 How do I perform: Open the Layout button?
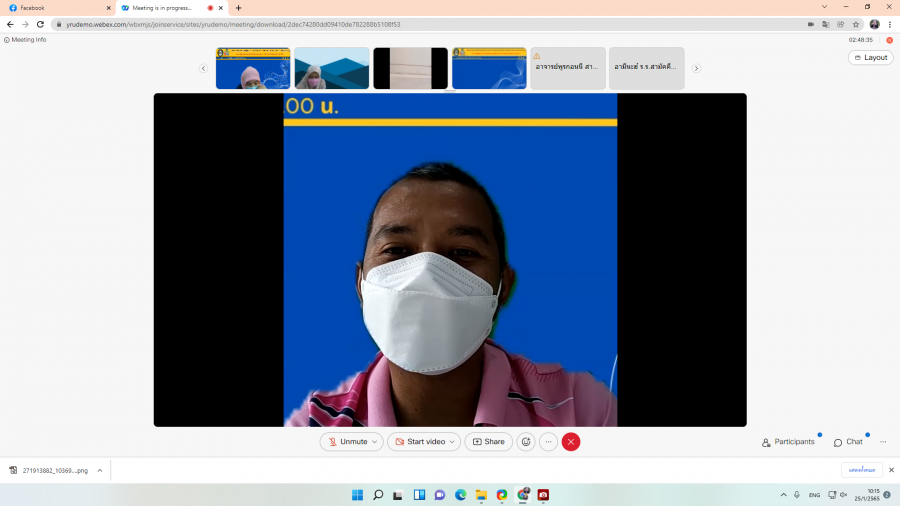pos(870,58)
